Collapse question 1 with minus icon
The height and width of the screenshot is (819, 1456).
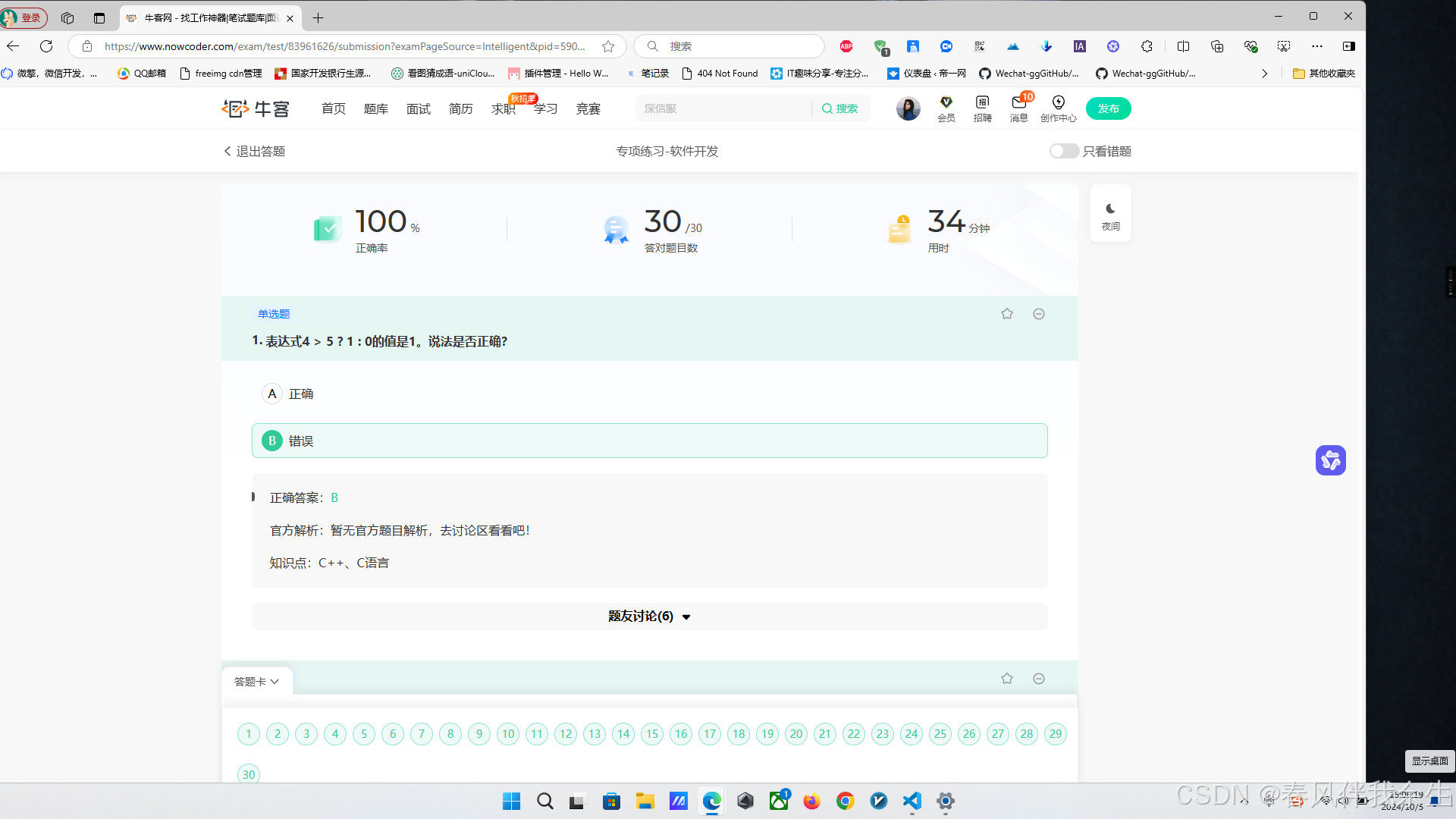click(1039, 314)
